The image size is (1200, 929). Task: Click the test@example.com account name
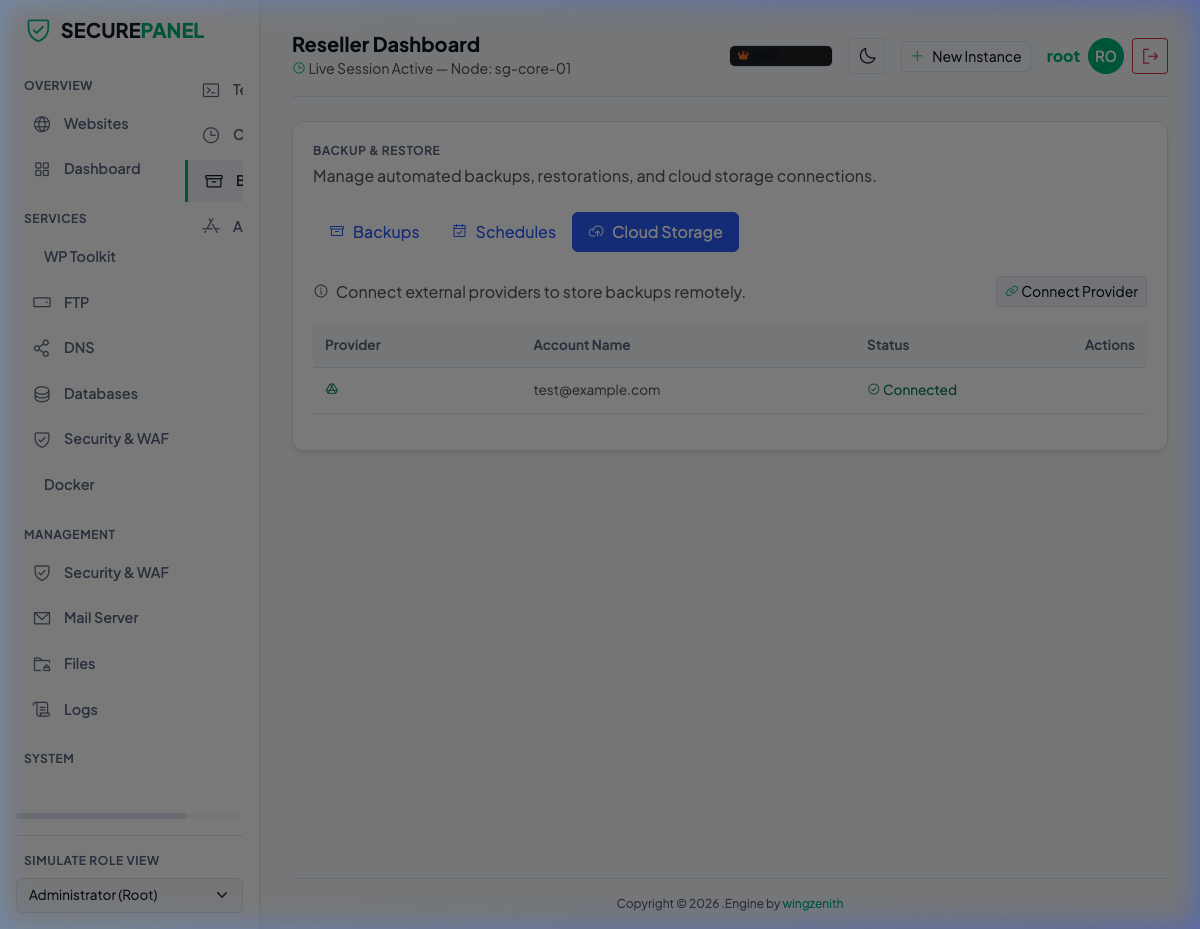(x=597, y=390)
